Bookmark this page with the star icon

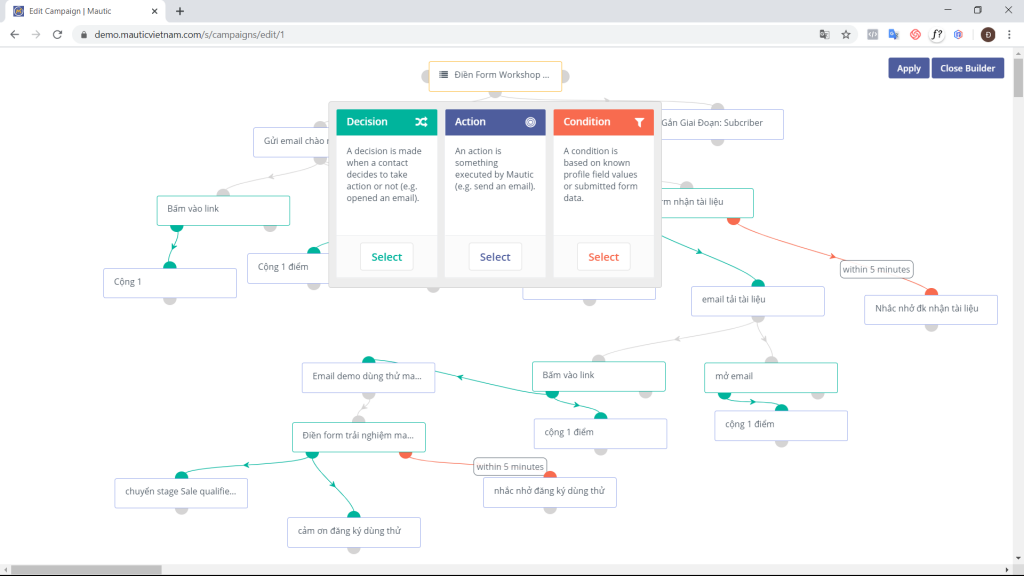pos(846,34)
